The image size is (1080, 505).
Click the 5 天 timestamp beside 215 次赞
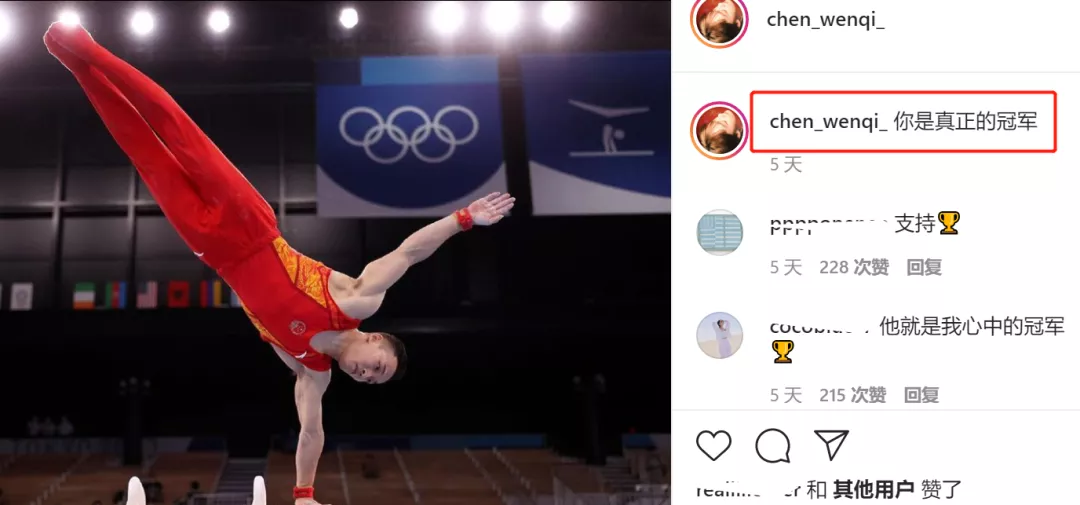pyautogui.click(x=786, y=395)
